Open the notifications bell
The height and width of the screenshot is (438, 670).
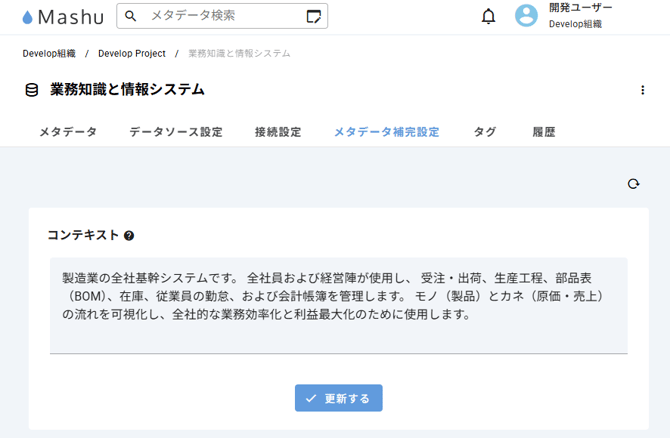(488, 16)
